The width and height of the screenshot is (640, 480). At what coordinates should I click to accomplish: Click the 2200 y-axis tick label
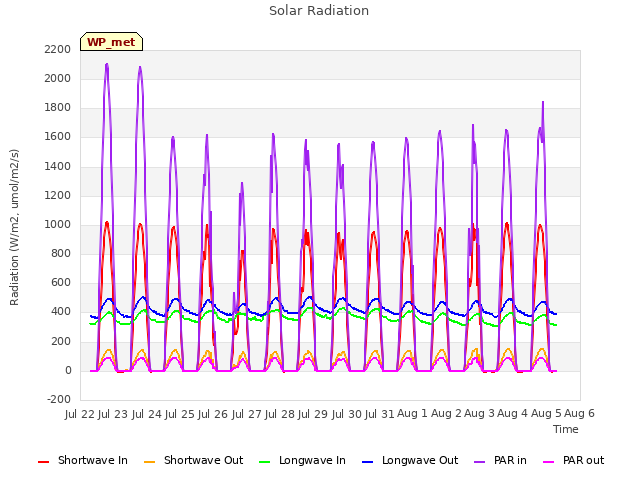pyautogui.click(x=58, y=49)
